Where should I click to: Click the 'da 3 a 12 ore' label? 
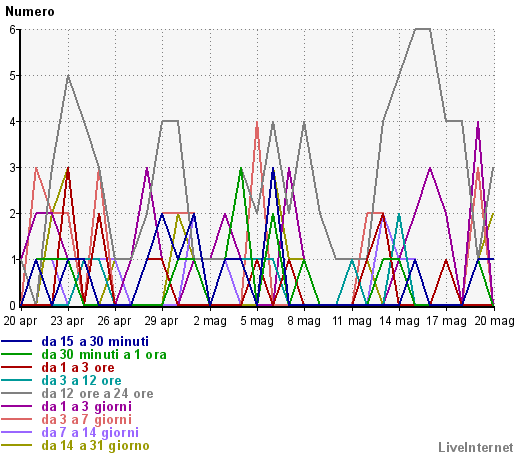pyautogui.click(x=82, y=381)
